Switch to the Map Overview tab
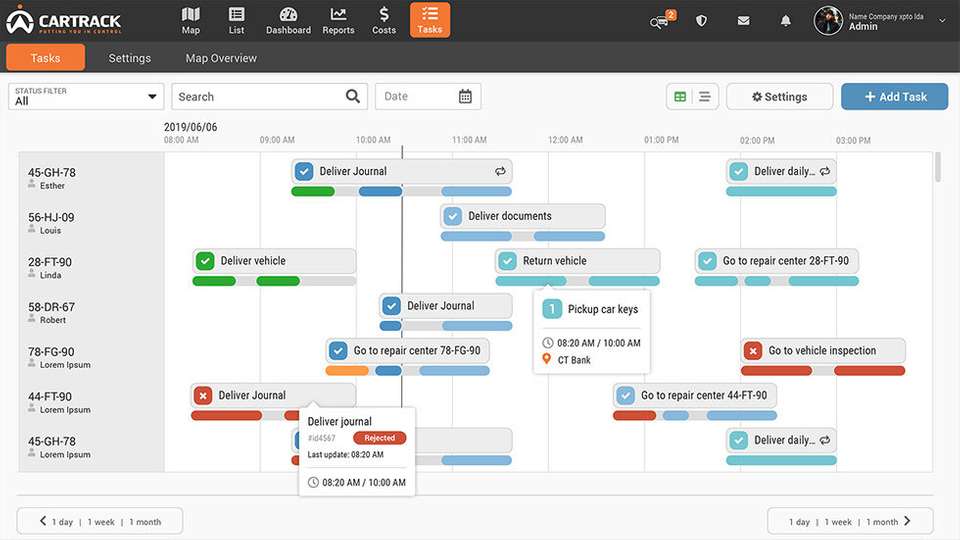960x540 pixels. (x=221, y=58)
